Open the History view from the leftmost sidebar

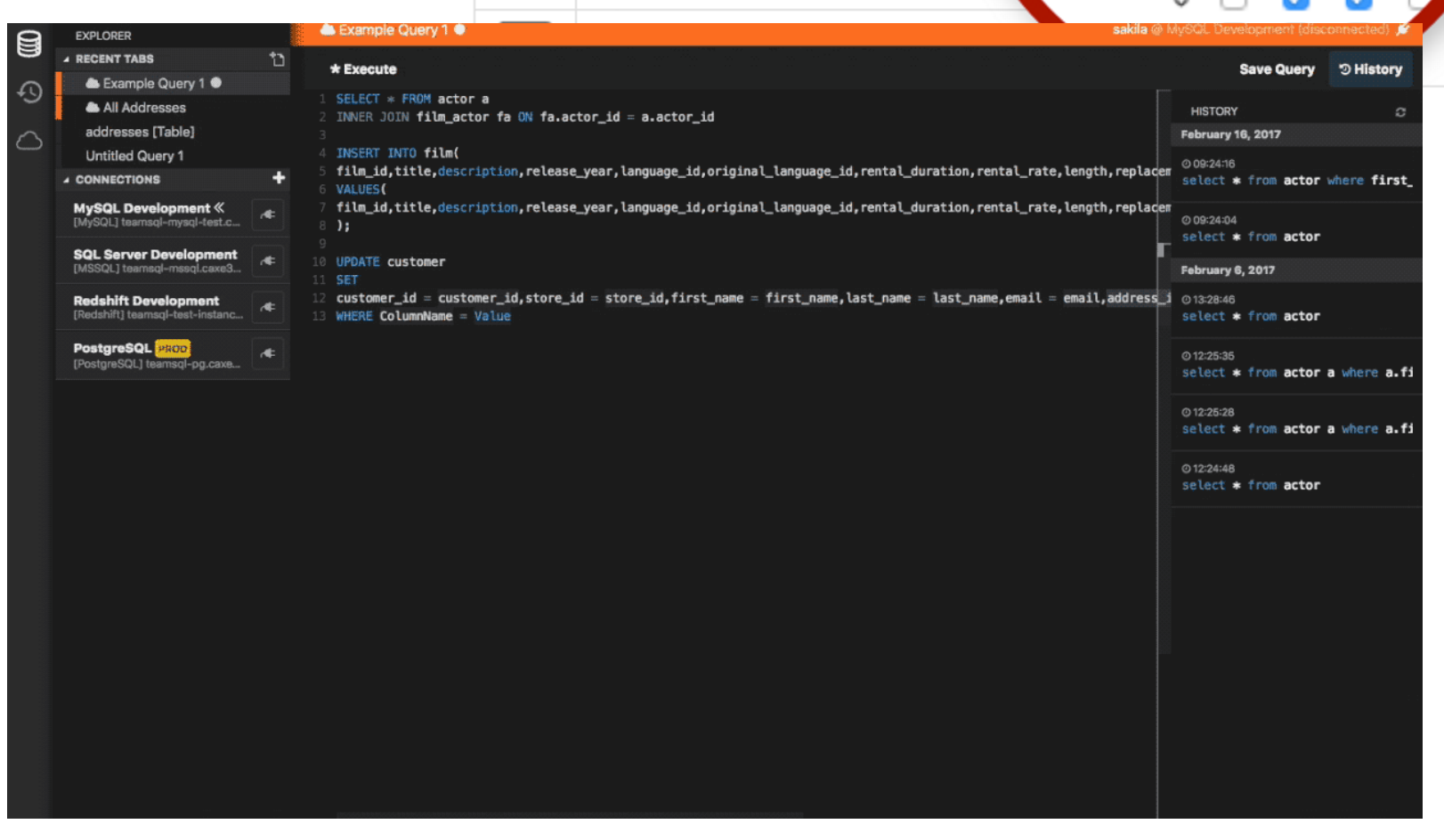click(x=28, y=93)
